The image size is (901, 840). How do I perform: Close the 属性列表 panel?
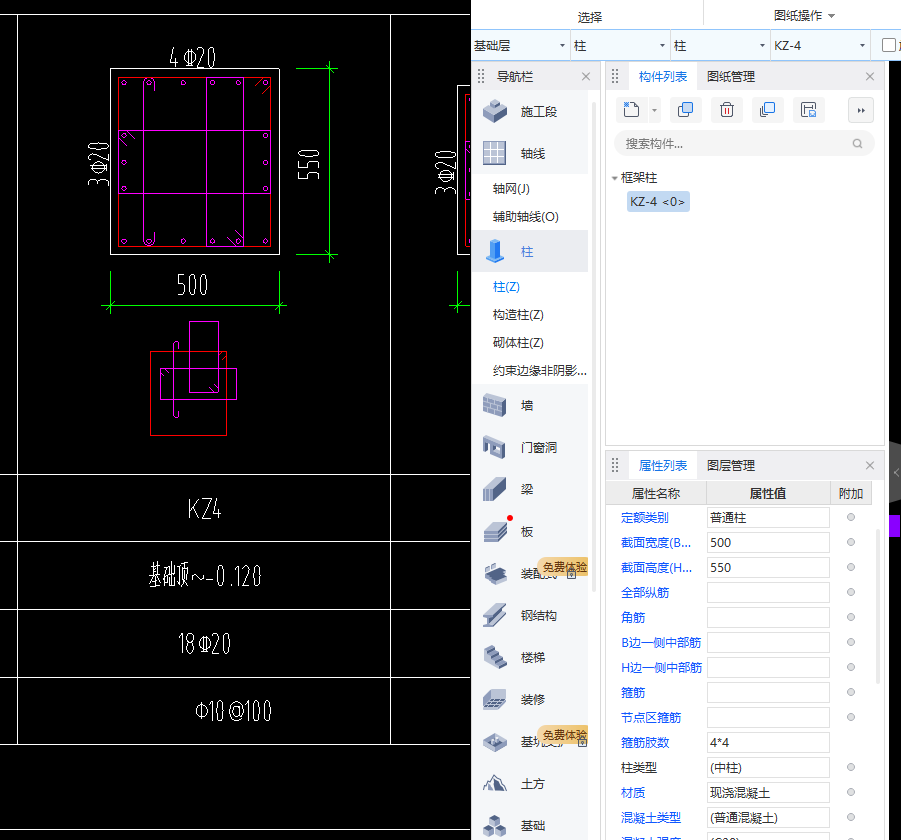pyautogui.click(x=869, y=465)
